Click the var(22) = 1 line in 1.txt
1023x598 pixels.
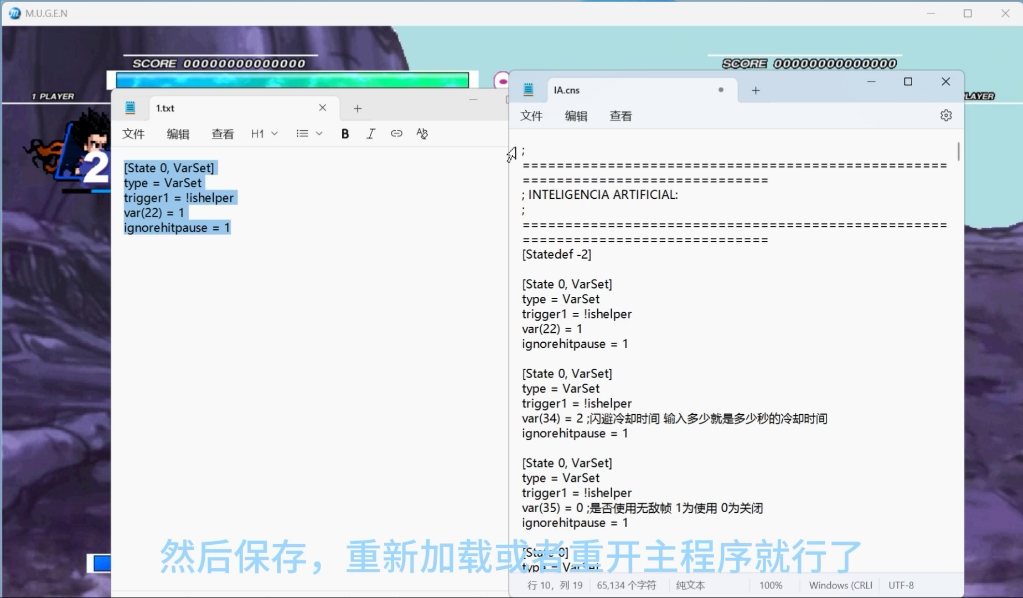pyautogui.click(x=154, y=213)
